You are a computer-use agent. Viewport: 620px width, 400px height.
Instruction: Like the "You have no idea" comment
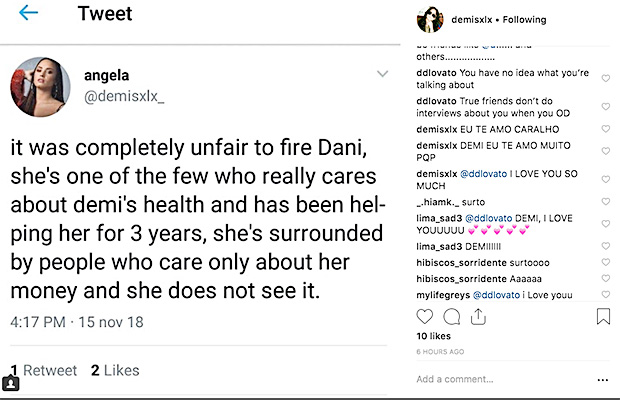(605, 79)
